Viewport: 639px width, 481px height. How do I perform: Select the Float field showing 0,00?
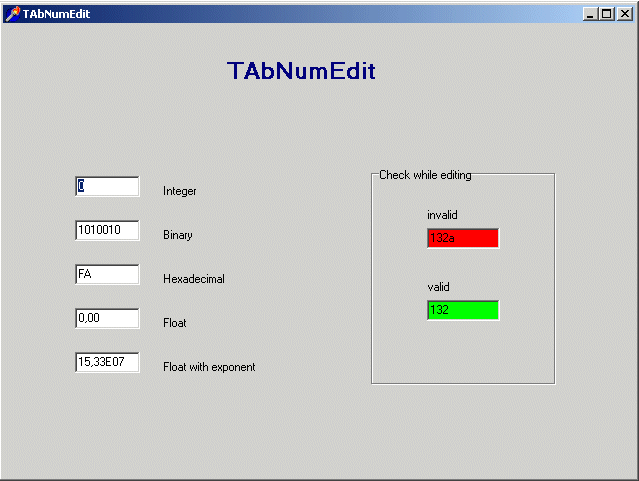[x=107, y=318]
